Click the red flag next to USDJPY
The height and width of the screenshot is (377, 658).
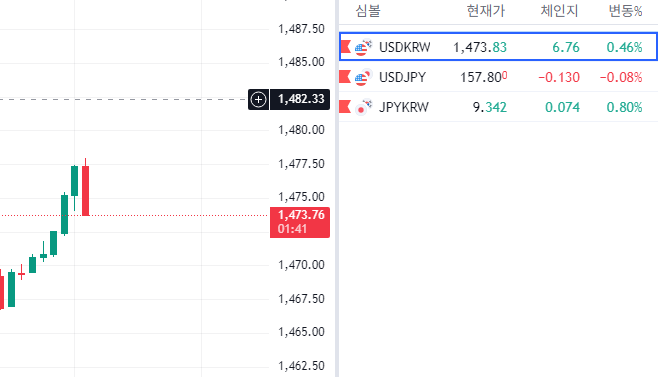click(x=345, y=77)
